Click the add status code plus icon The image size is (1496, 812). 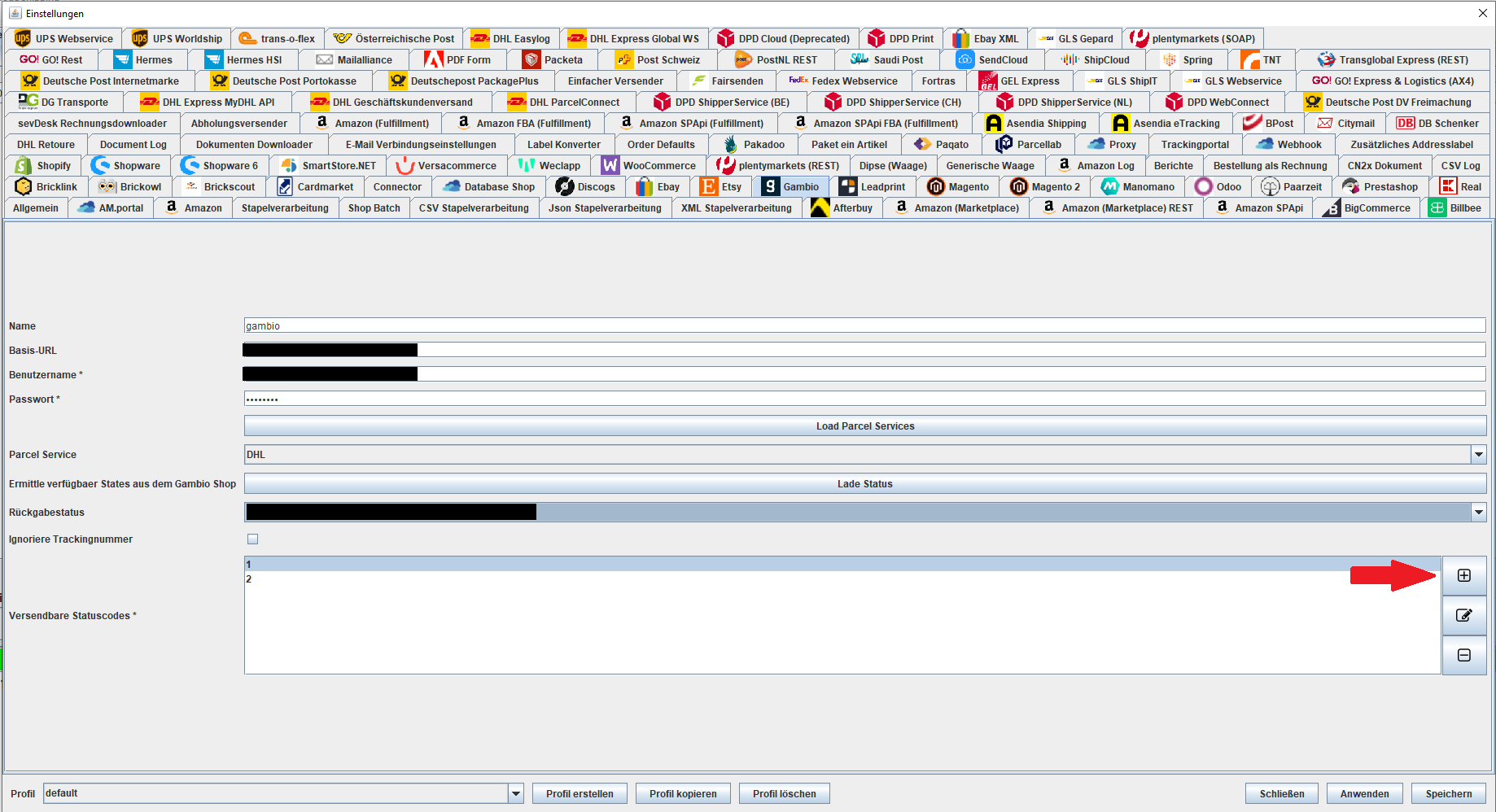1463,576
